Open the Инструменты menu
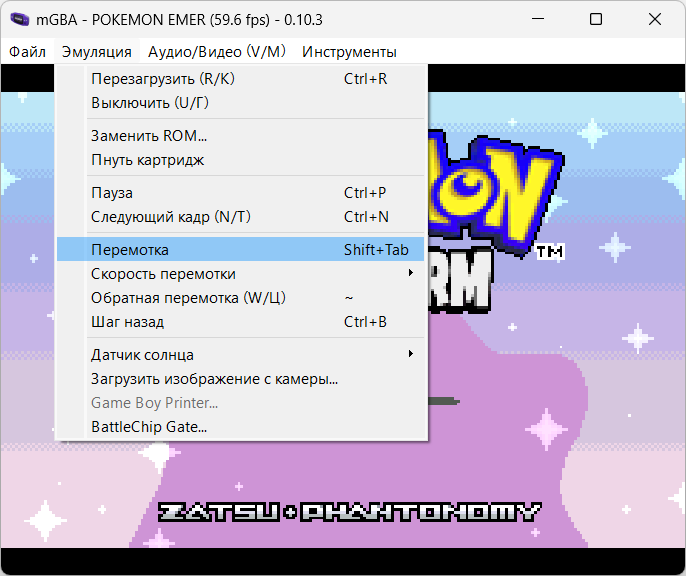Image resolution: width=686 pixels, height=576 pixels. [349, 52]
